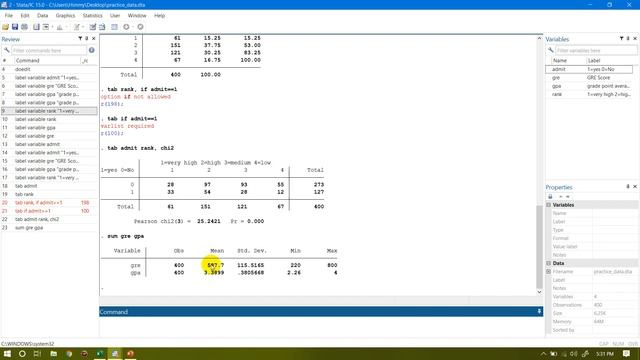This screenshot has width=640, height=360.
Task: Open the Viewer icon dropdown arrow
Action: (52, 27)
